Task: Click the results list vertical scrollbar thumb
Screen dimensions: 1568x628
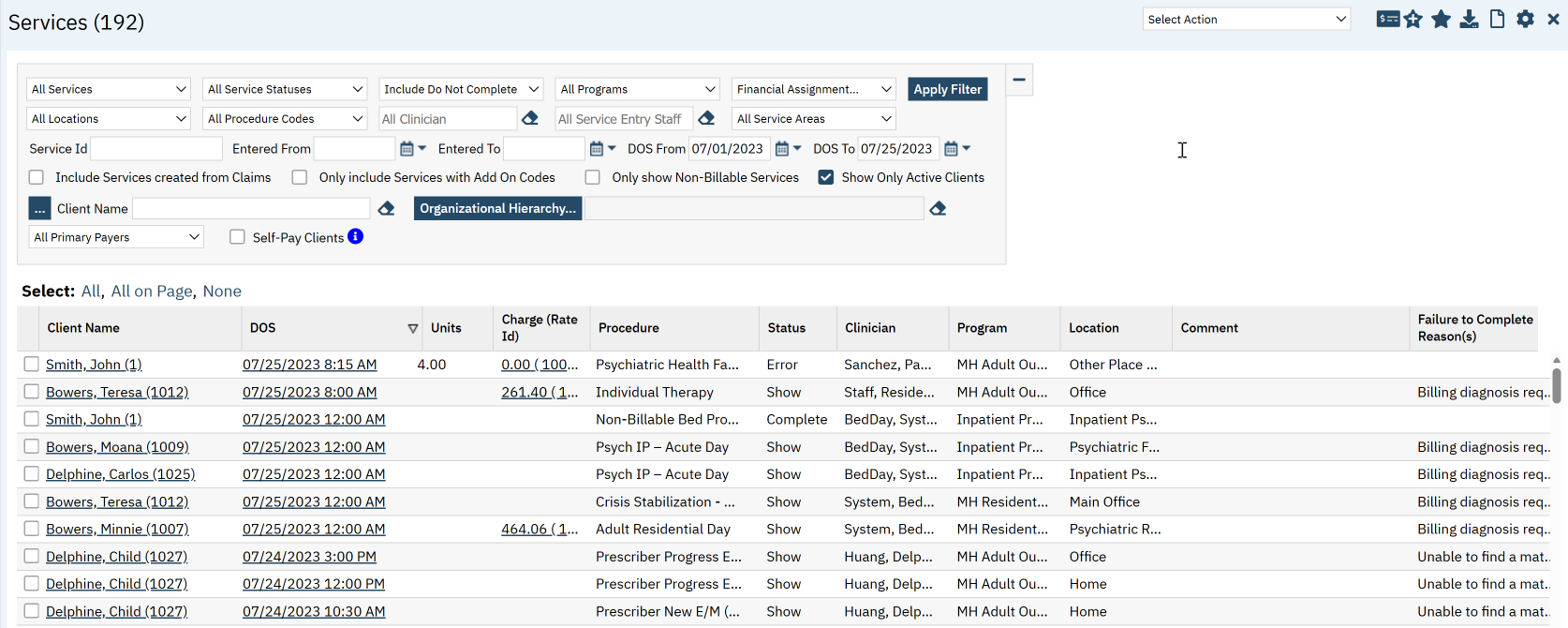Action: 1556,385
